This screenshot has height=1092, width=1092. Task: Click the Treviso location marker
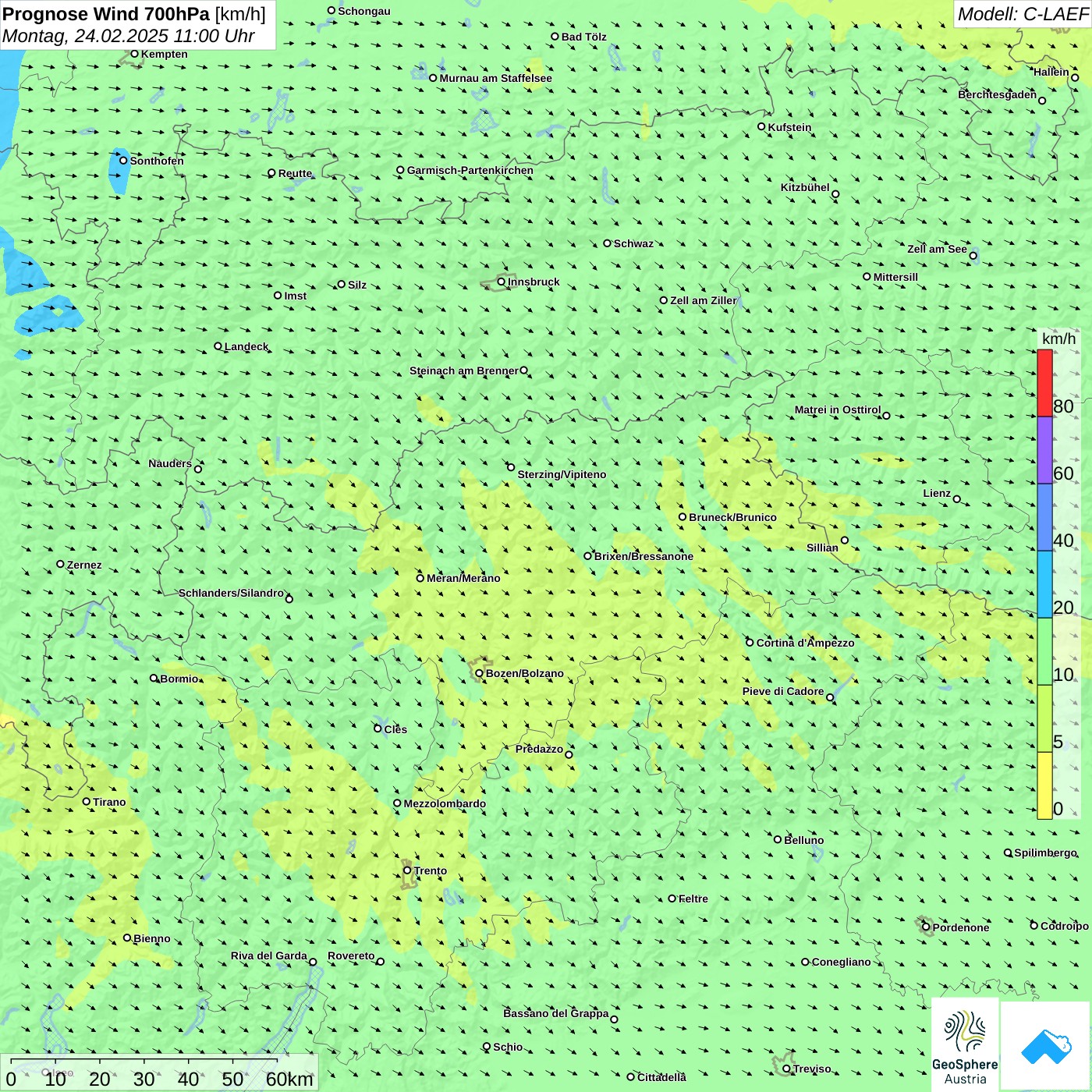[x=787, y=1069]
